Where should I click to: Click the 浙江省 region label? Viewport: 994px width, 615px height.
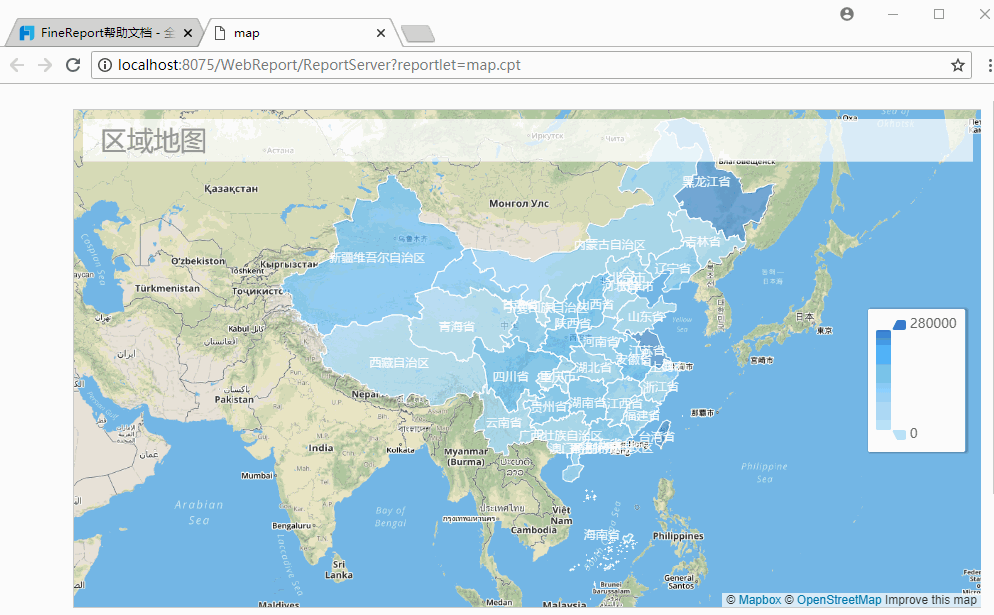[x=661, y=387]
